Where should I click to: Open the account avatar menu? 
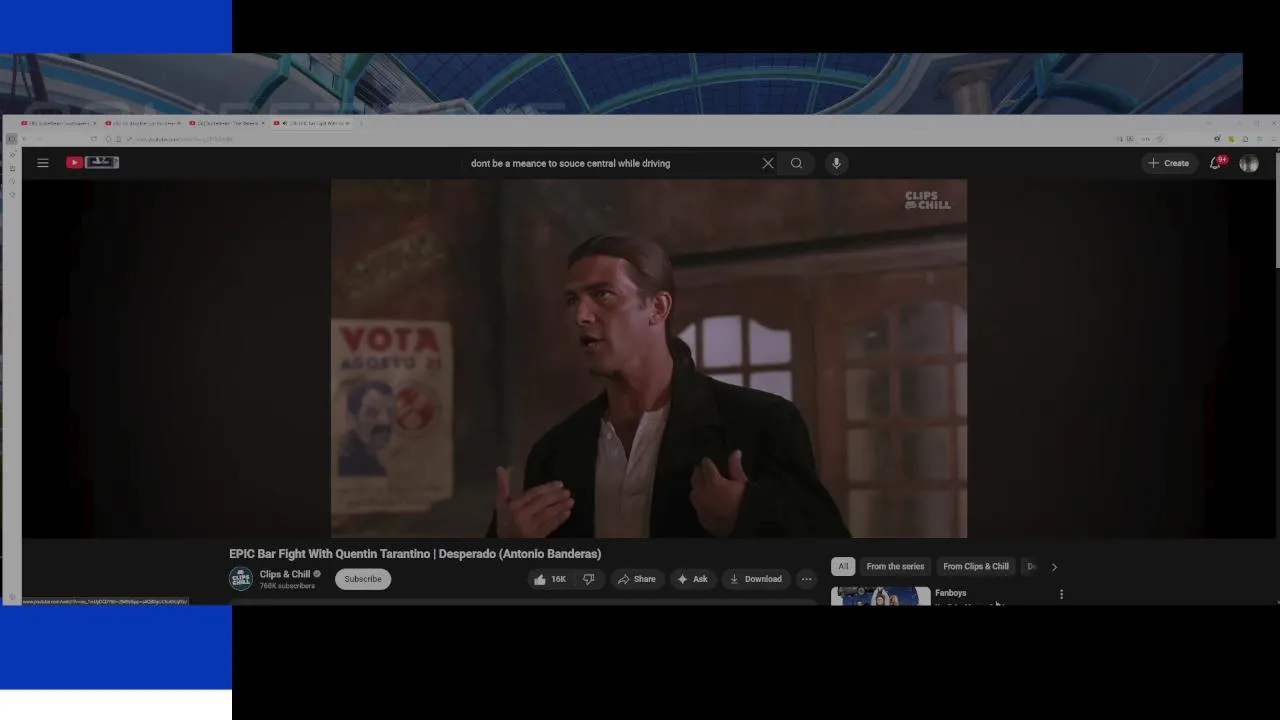click(1249, 163)
